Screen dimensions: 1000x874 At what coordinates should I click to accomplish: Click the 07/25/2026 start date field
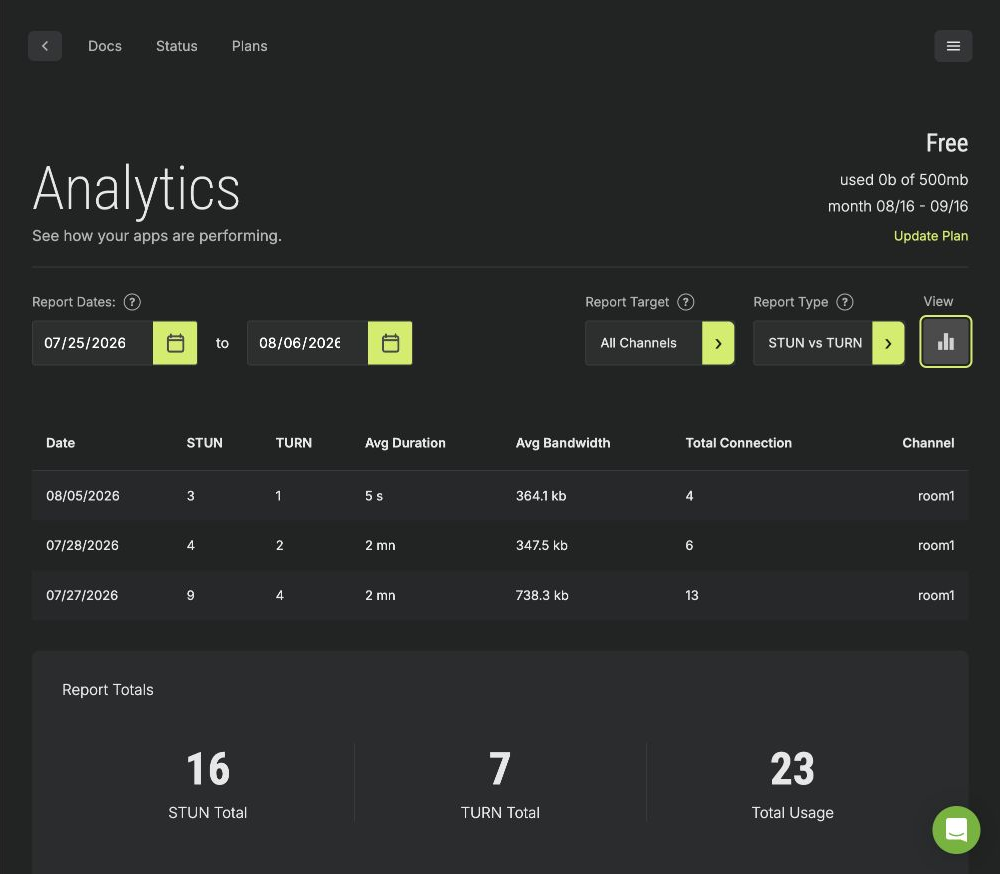(x=92, y=343)
